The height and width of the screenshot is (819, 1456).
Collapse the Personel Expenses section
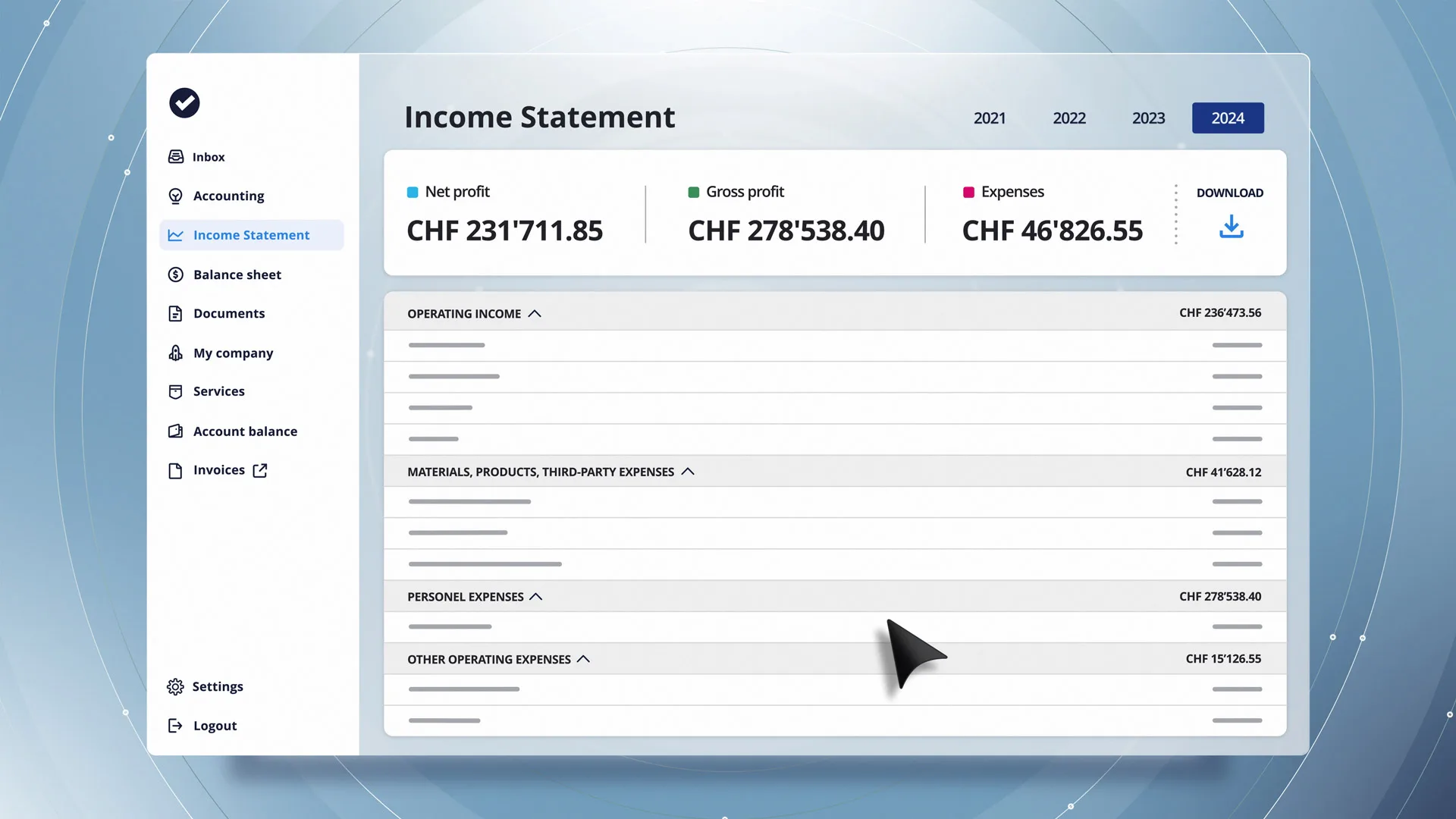536,597
